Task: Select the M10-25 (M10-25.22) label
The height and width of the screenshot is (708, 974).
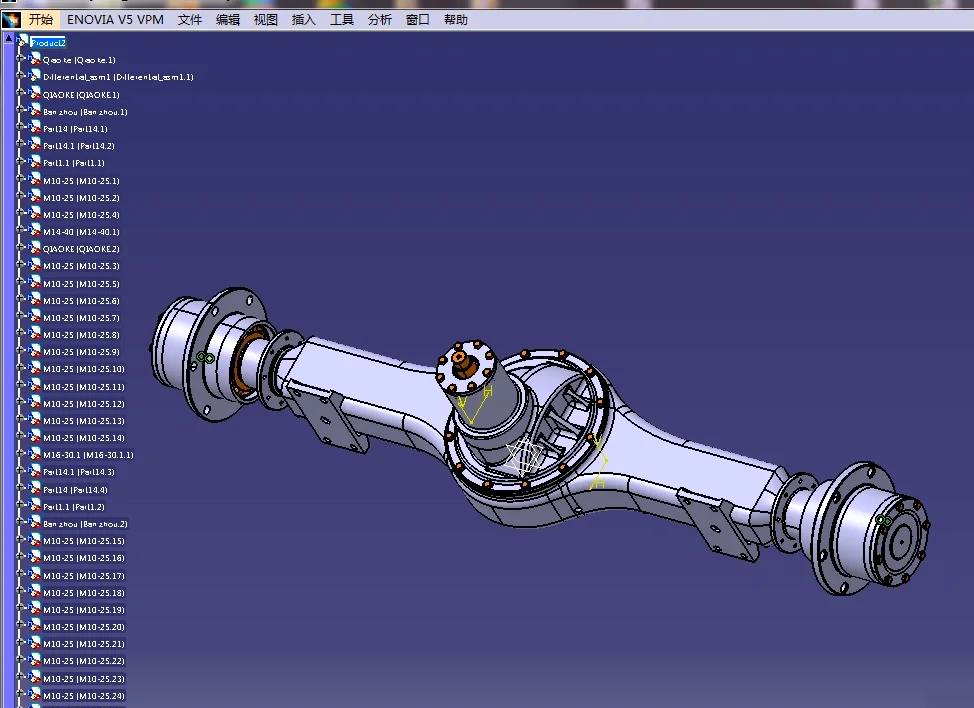Action: (x=84, y=661)
